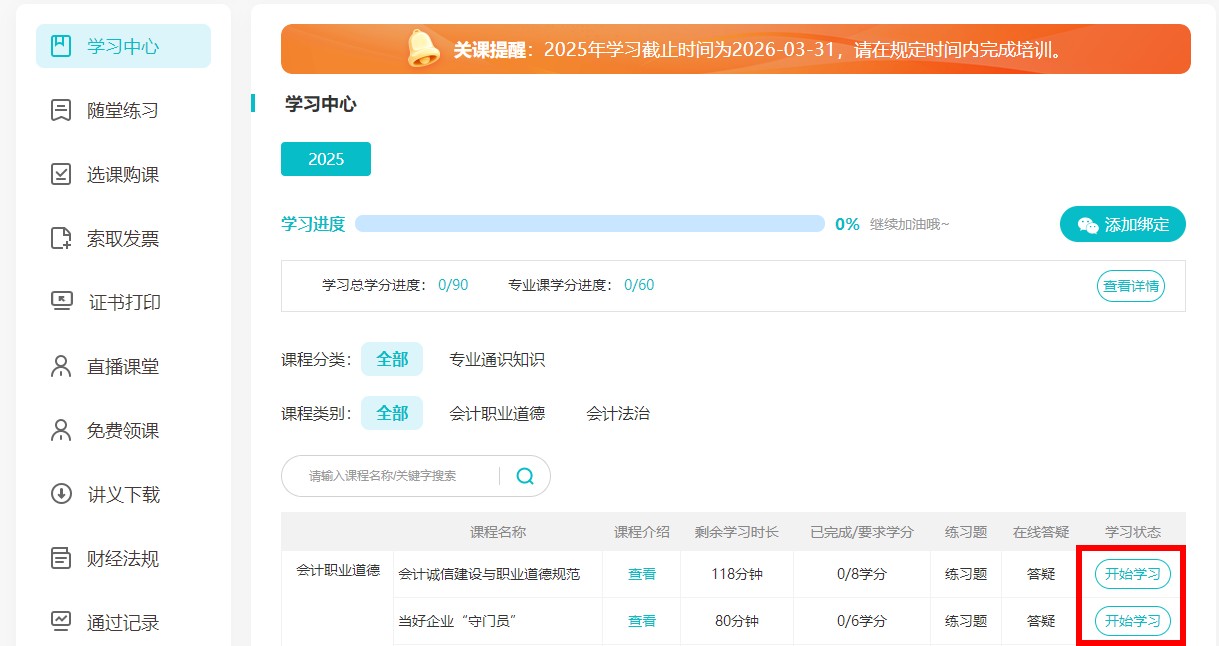Image resolution: width=1219 pixels, height=646 pixels.
Task: Click the 学习中心 sidebar book icon
Action: pyautogui.click(x=61, y=46)
